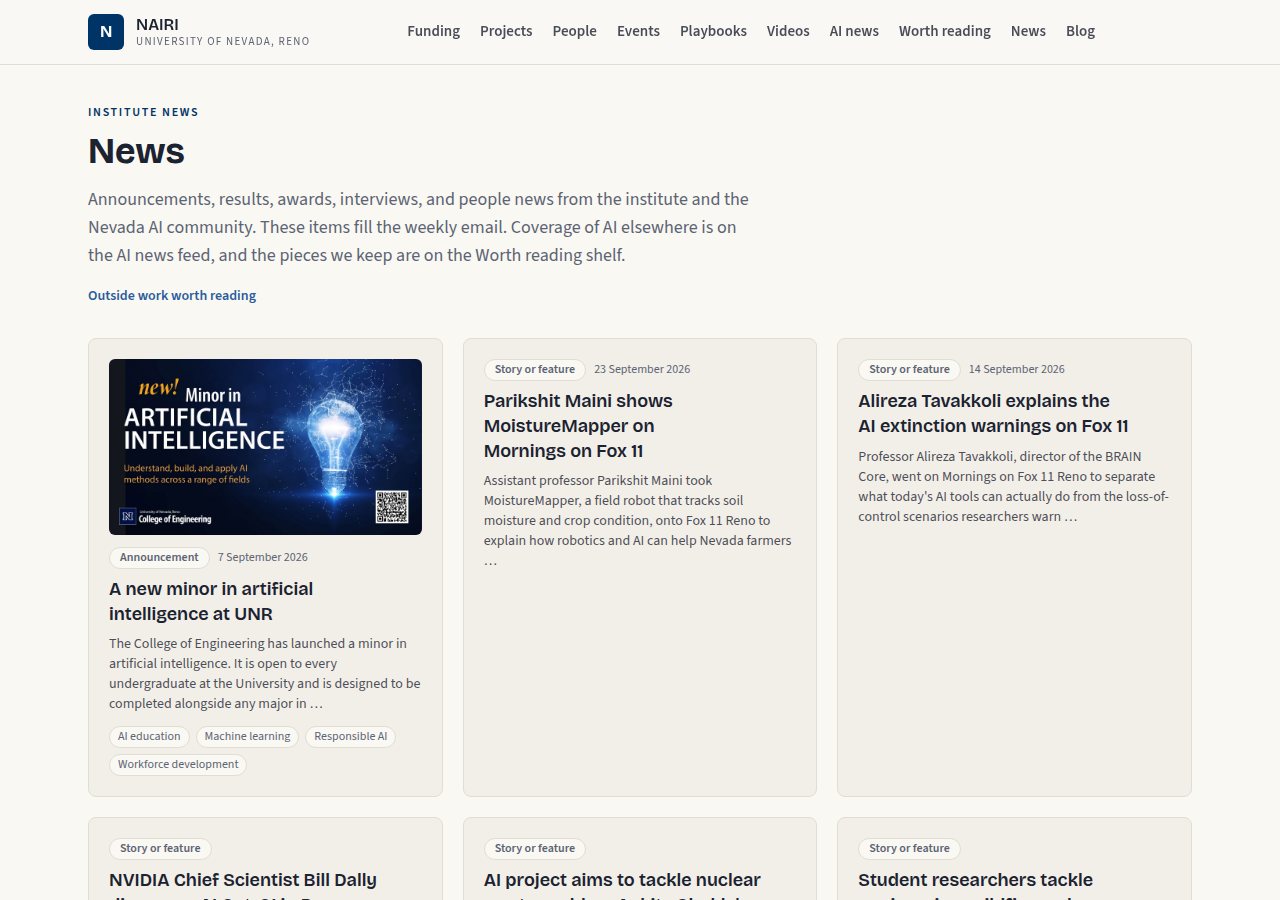Open 'A new minor in artificial intelligence at UNR'
Image resolution: width=1280 pixels, height=900 pixels.
pos(211,601)
